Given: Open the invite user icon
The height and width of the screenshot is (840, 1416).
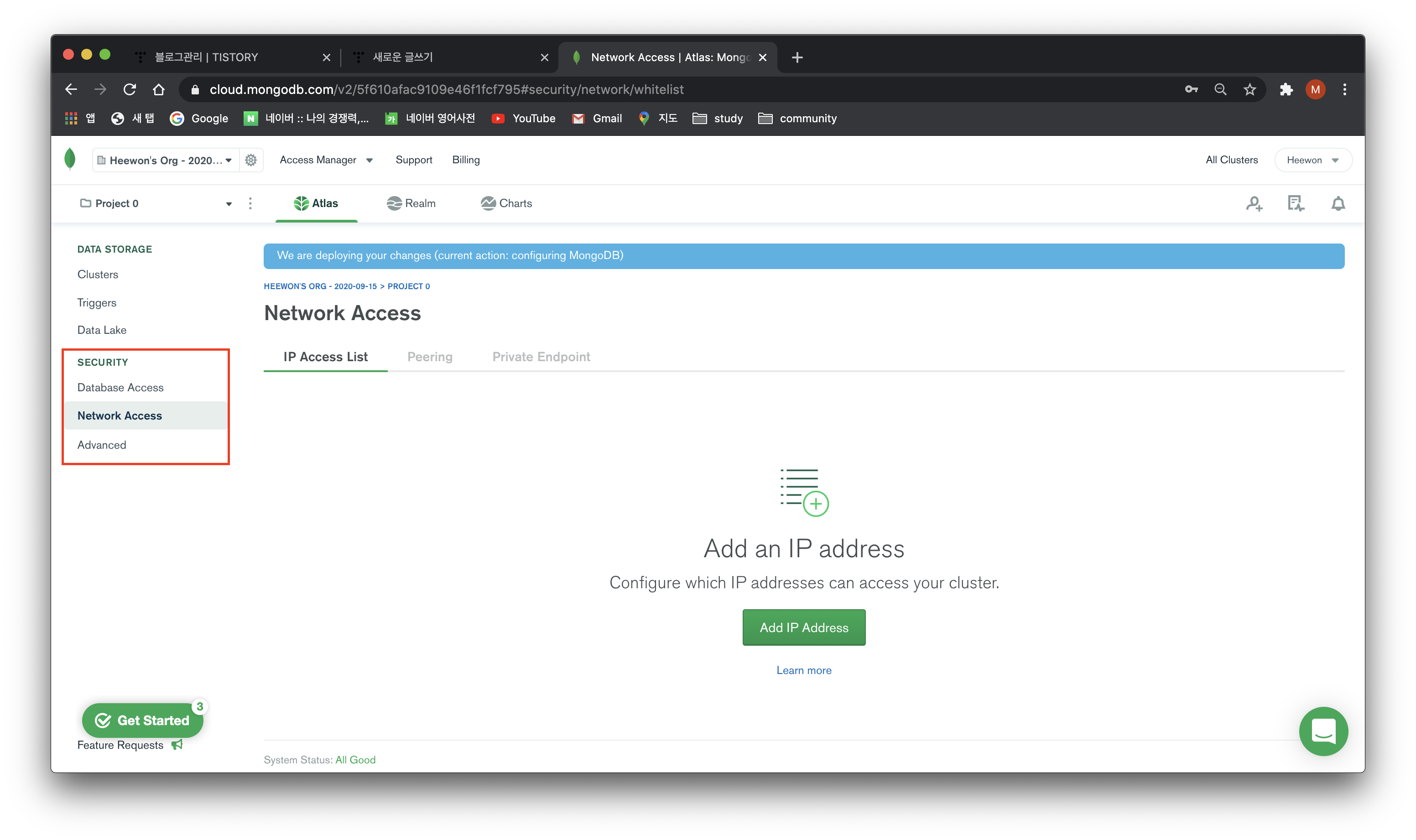Looking at the screenshot, I should 1254,204.
